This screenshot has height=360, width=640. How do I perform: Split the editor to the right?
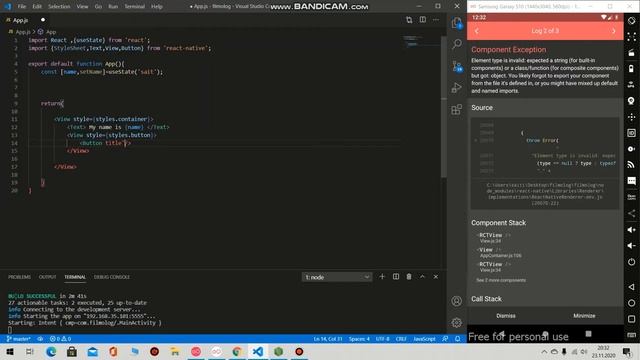point(422,20)
